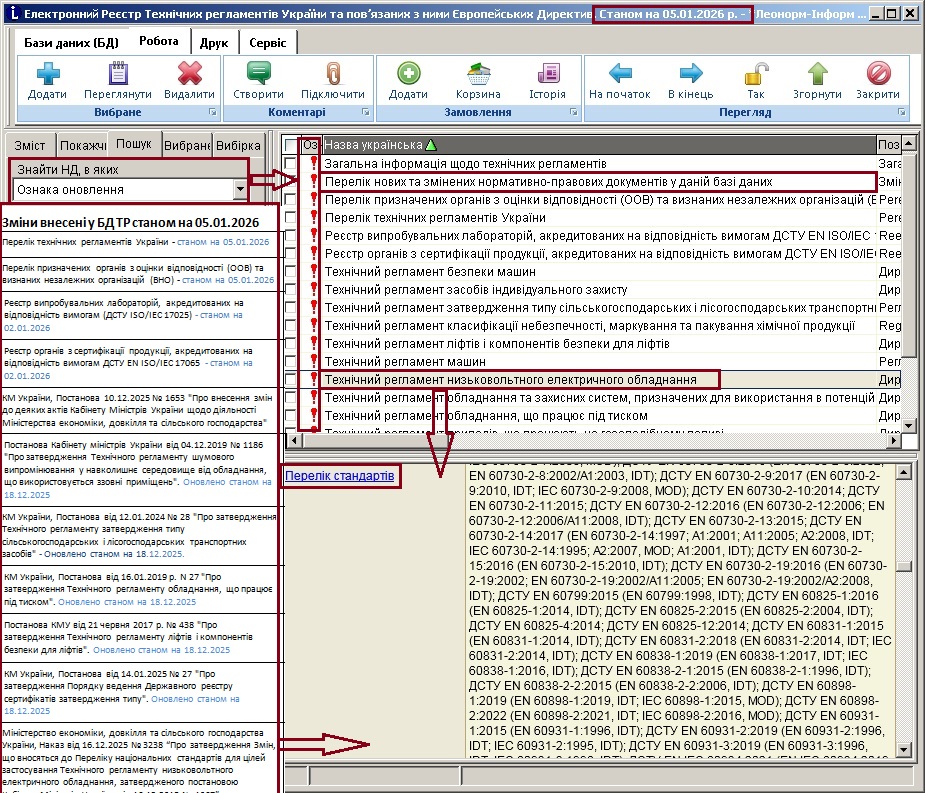Click the Підключити paperclip icon
The height and width of the screenshot is (793, 925).
coord(332,74)
